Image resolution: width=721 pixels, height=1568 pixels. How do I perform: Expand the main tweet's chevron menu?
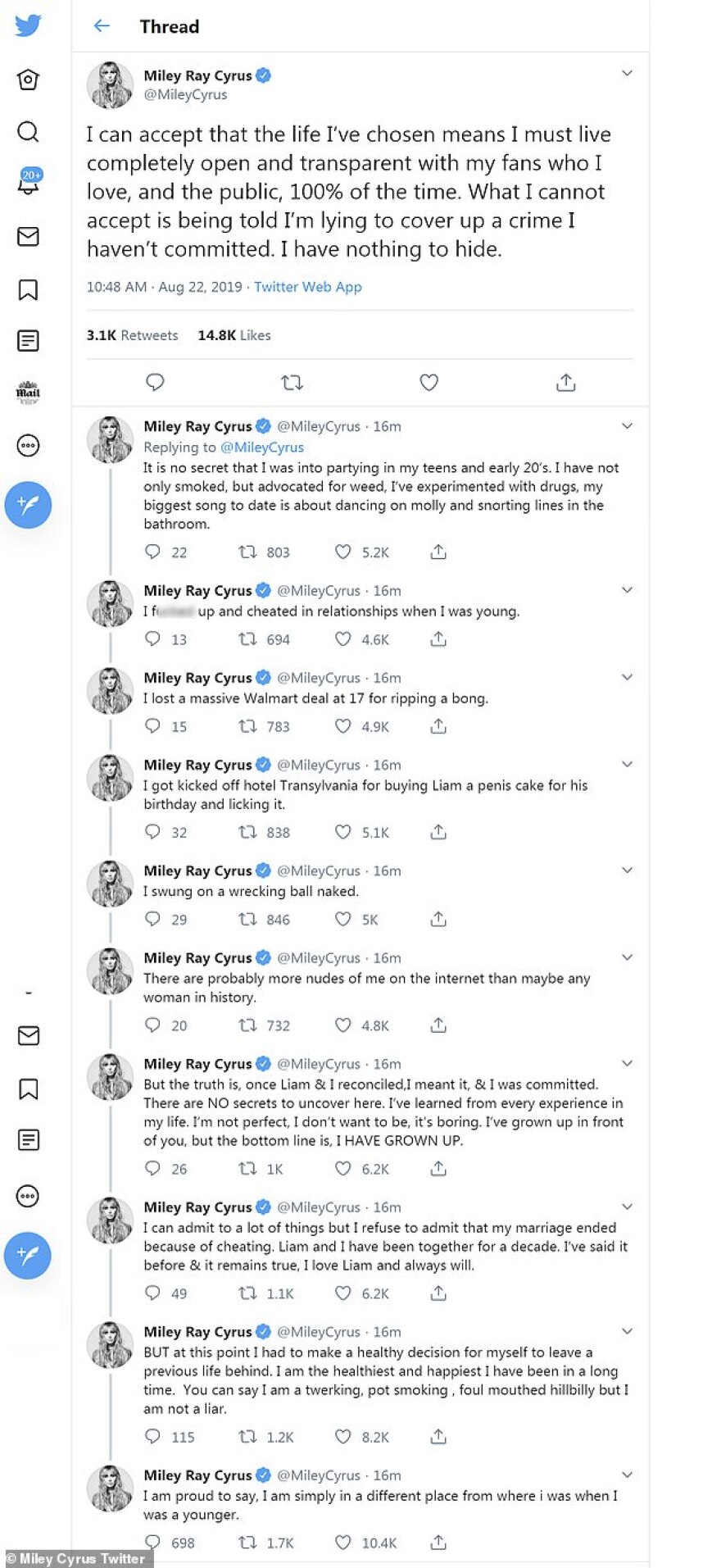(x=627, y=74)
